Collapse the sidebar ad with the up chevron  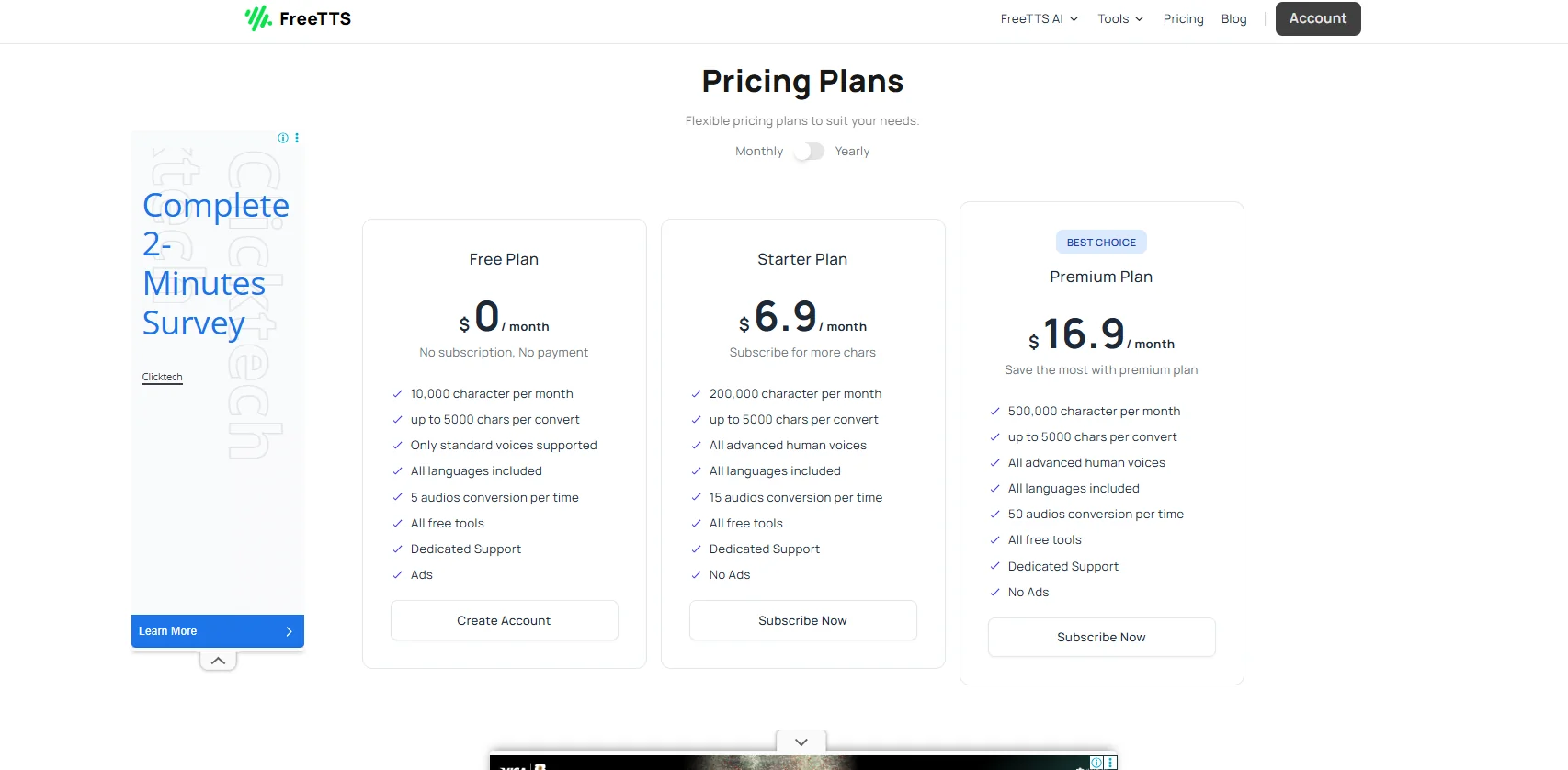218,661
